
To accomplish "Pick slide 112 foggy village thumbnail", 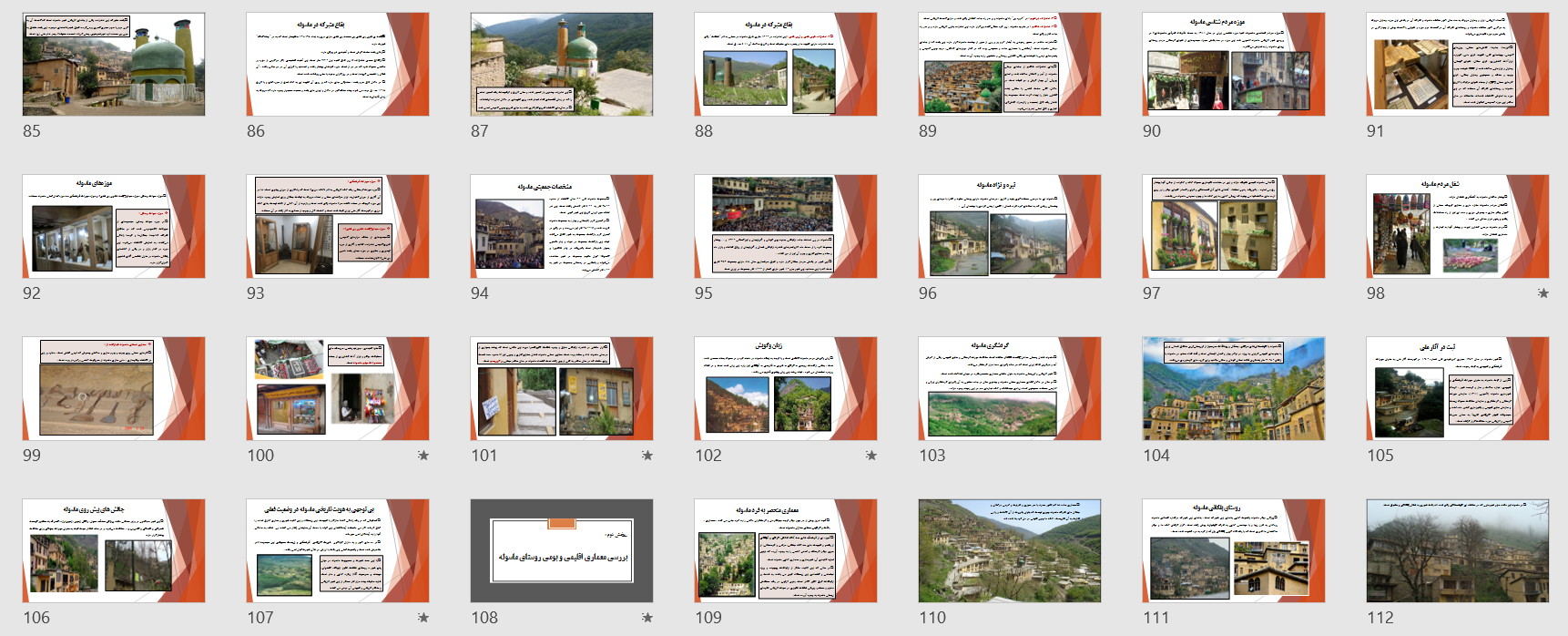I will pos(1458,550).
